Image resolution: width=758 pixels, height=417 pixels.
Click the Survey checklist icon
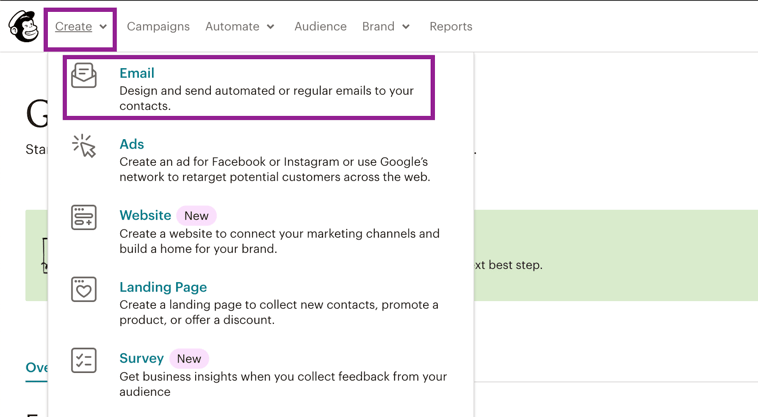click(84, 360)
